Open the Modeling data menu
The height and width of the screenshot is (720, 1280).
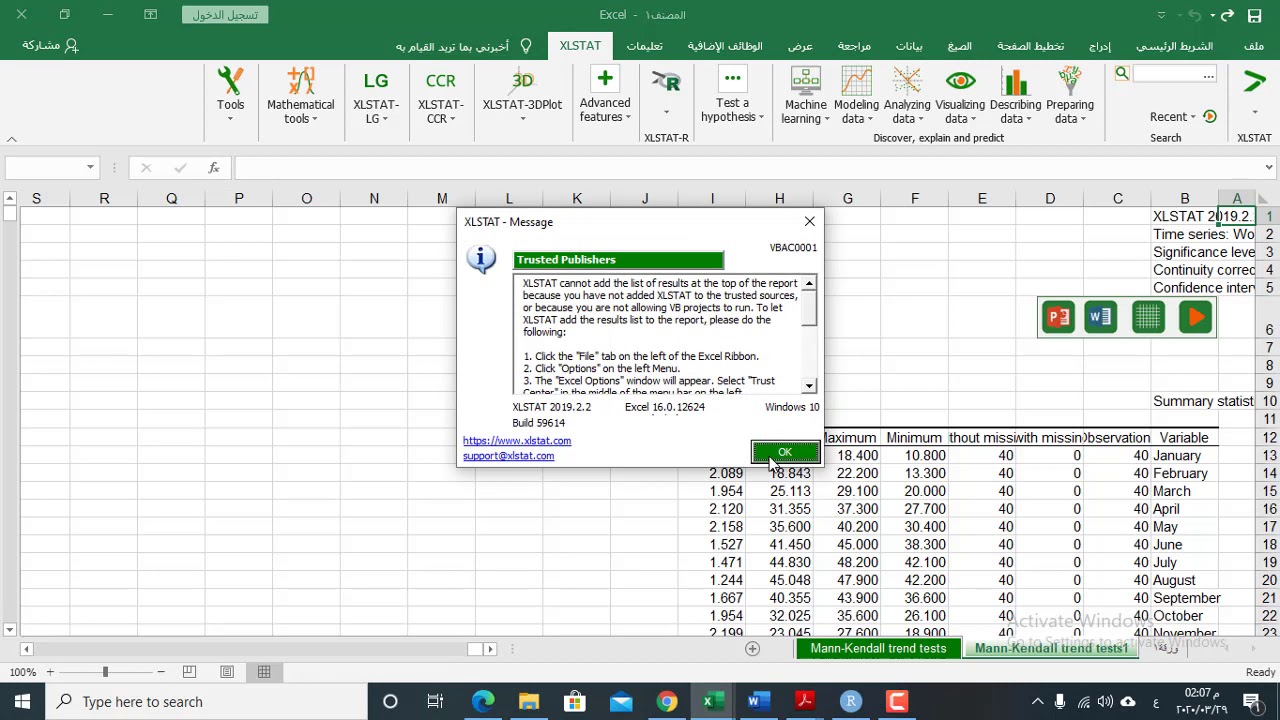point(856,96)
